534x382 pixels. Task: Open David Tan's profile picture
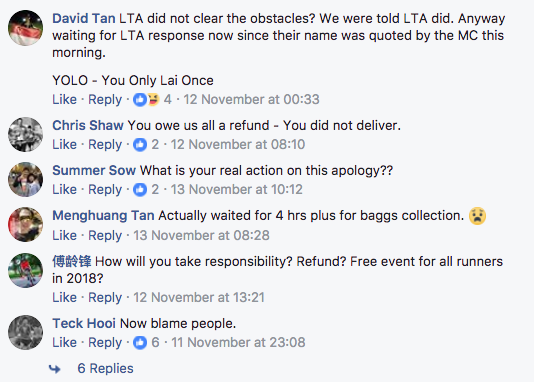point(26,28)
